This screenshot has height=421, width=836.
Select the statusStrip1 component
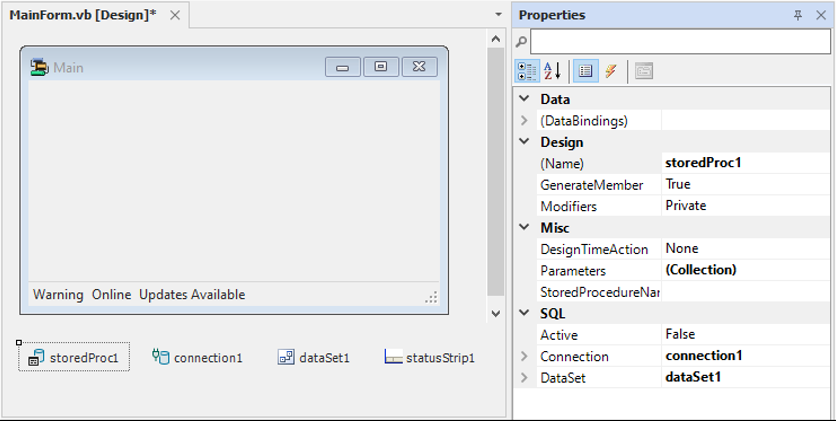(x=429, y=357)
